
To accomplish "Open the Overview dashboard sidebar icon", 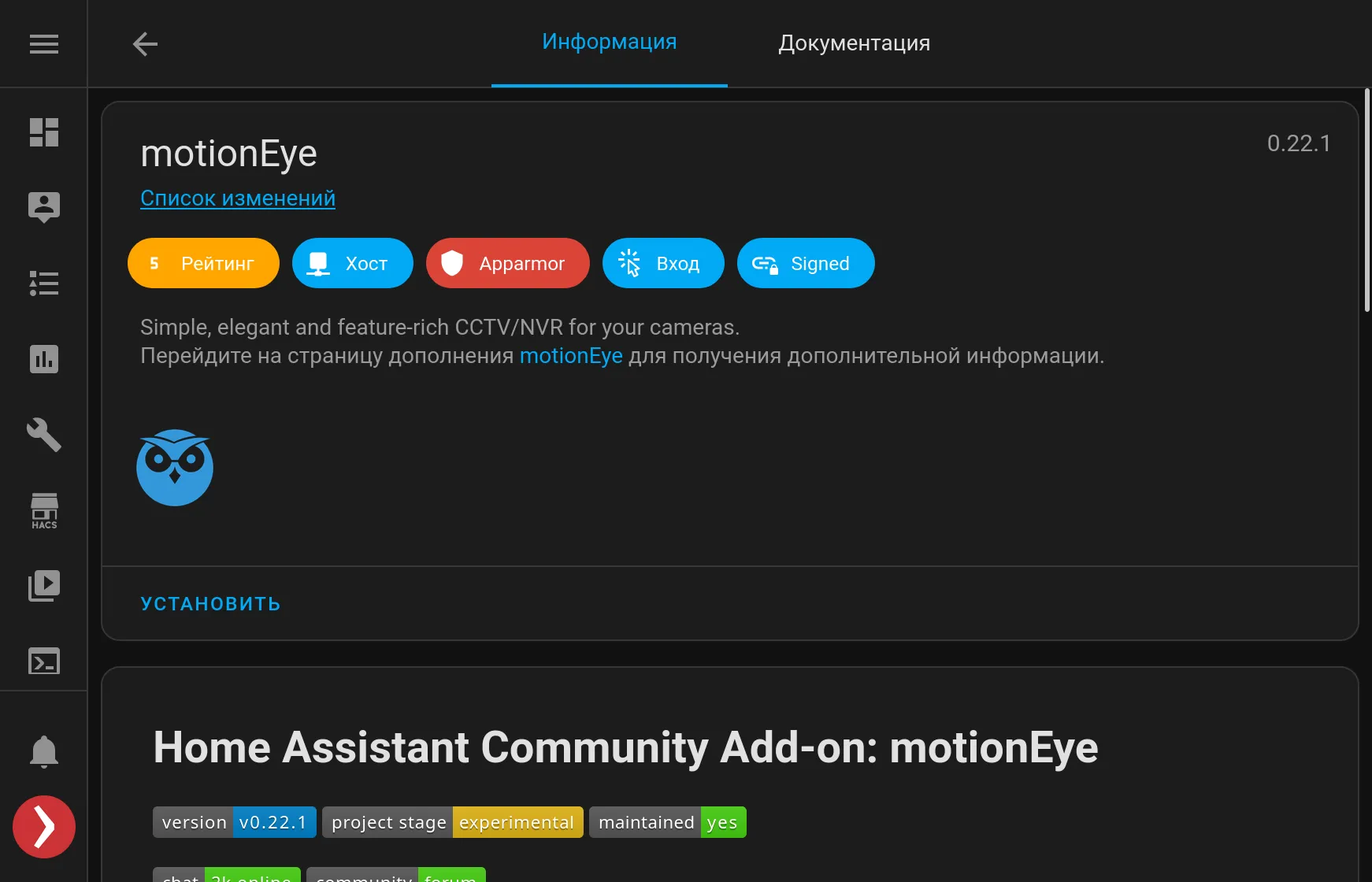I will pyautogui.click(x=44, y=132).
